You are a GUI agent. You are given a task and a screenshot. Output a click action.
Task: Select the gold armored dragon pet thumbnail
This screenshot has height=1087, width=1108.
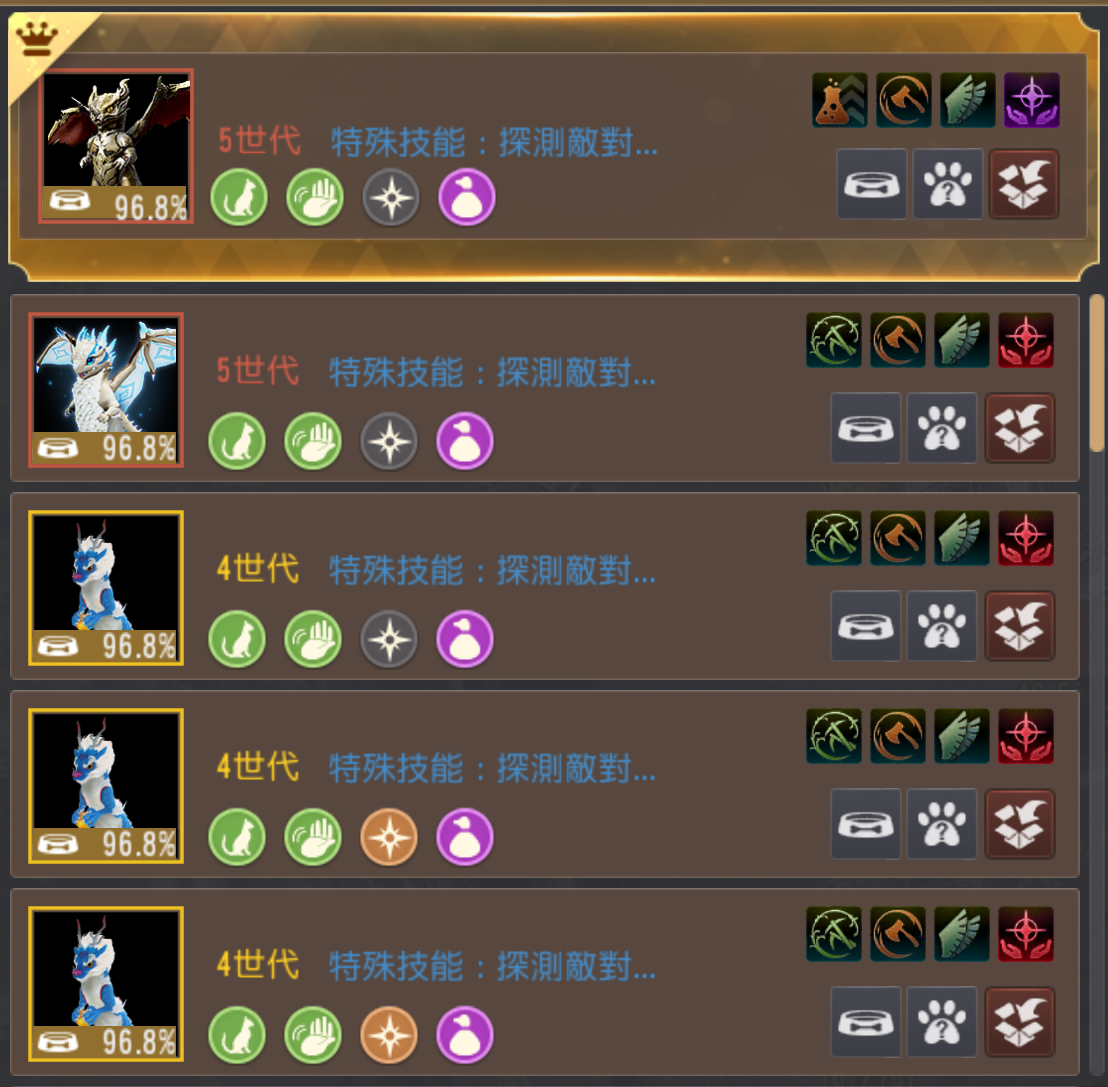pos(117,146)
